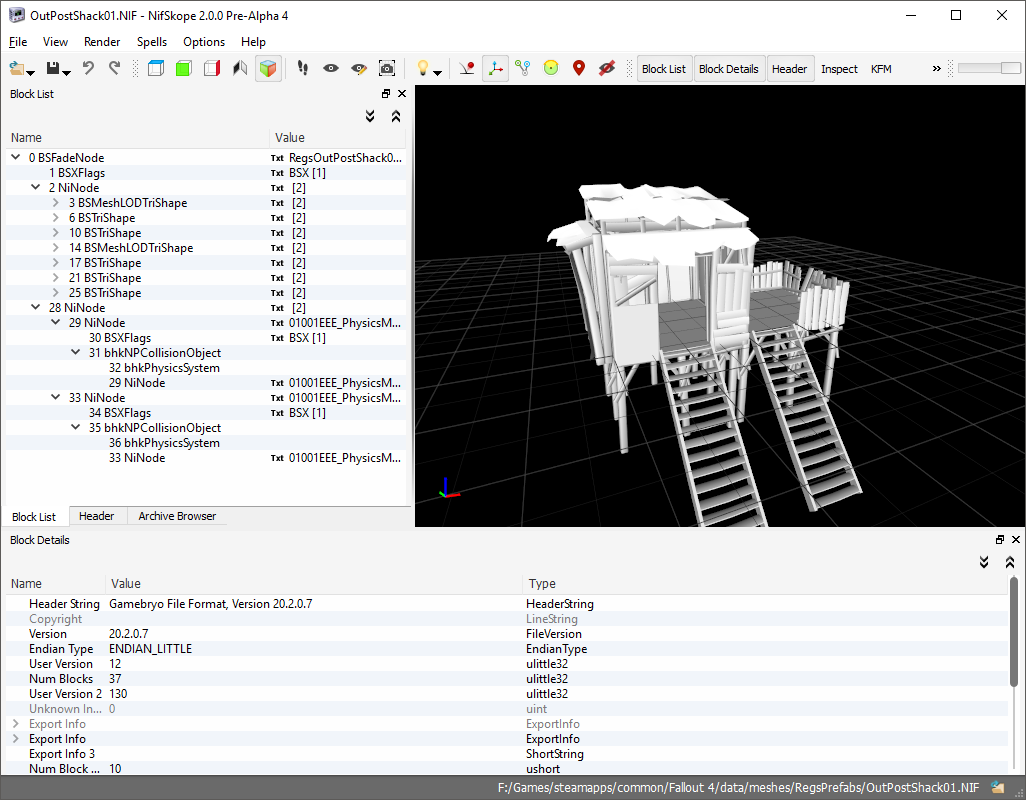This screenshot has height=800, width=1026.
Task: Float the Block Details panel
Action: pyautogui.click(x=1000, y=540)
